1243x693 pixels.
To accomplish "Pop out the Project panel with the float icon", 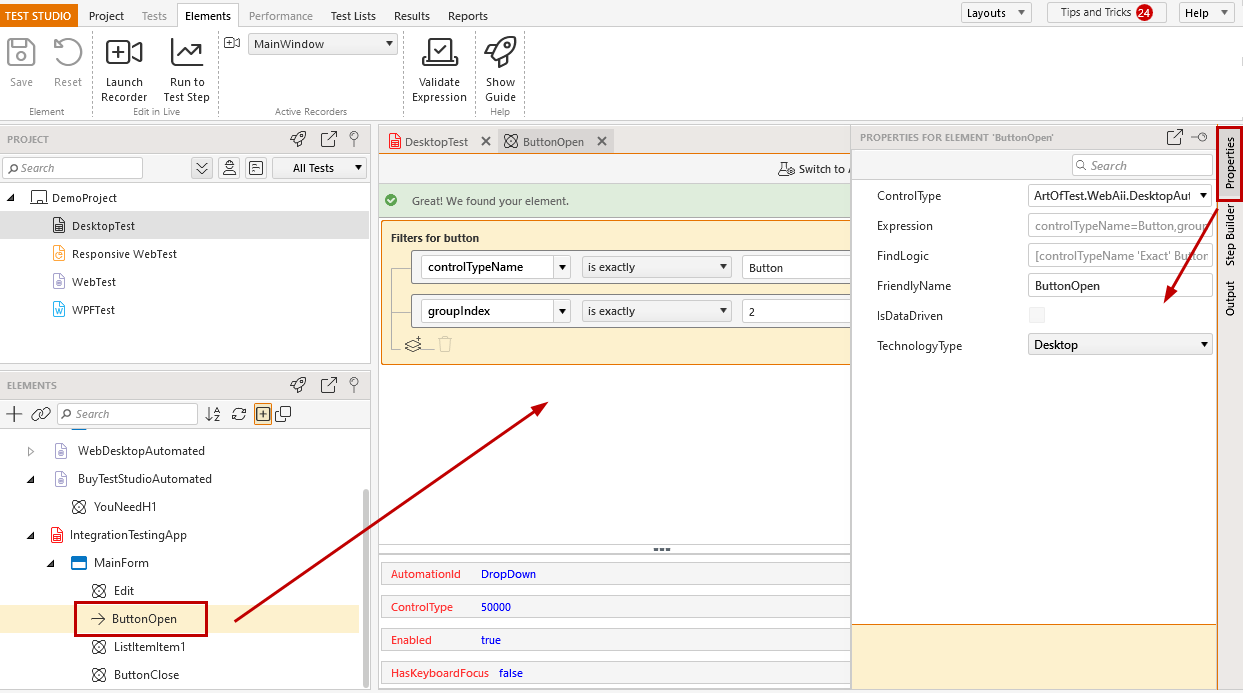I will 328,139.
